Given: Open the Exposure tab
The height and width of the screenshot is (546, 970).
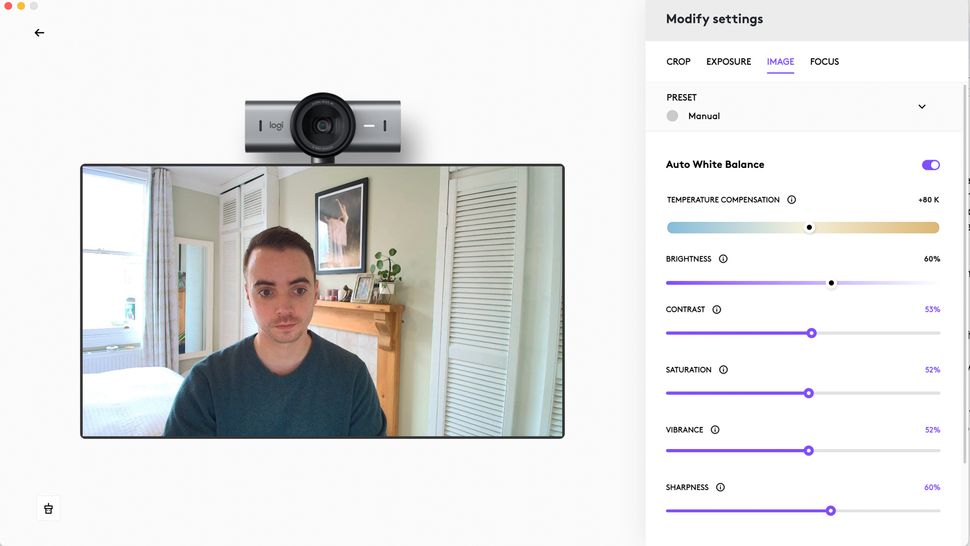Looking at the screenshot, I should 729,62.
